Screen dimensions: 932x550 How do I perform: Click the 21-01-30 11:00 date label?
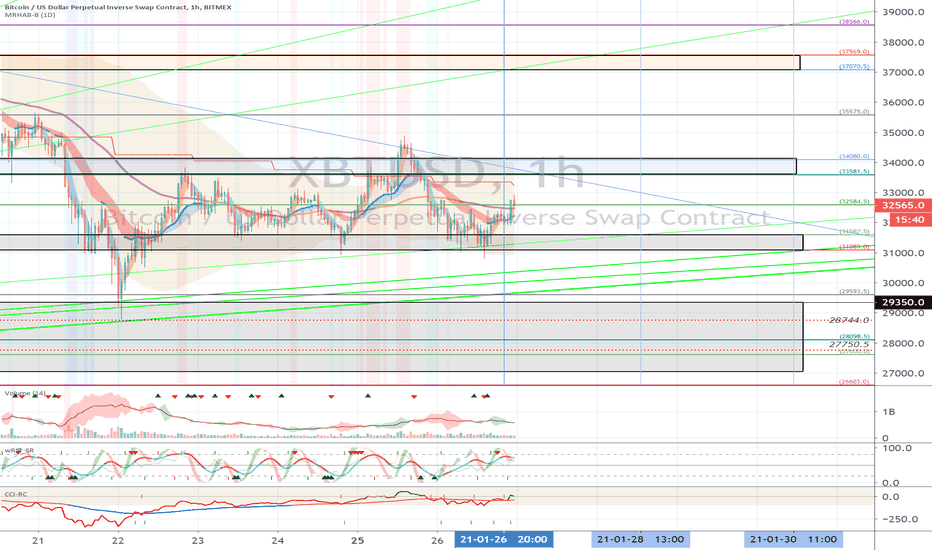click(x=793, y=539)
